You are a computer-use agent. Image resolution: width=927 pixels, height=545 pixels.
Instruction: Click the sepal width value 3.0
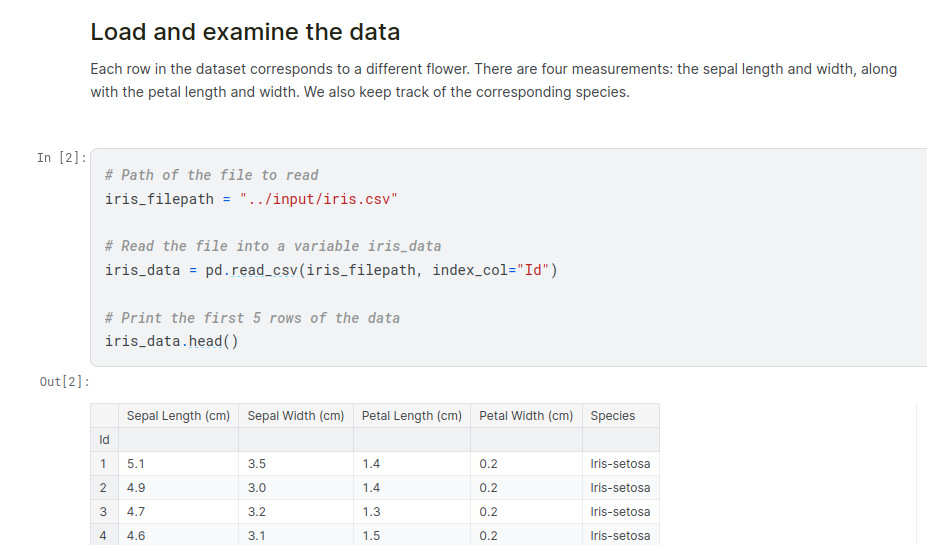[256, 488]
